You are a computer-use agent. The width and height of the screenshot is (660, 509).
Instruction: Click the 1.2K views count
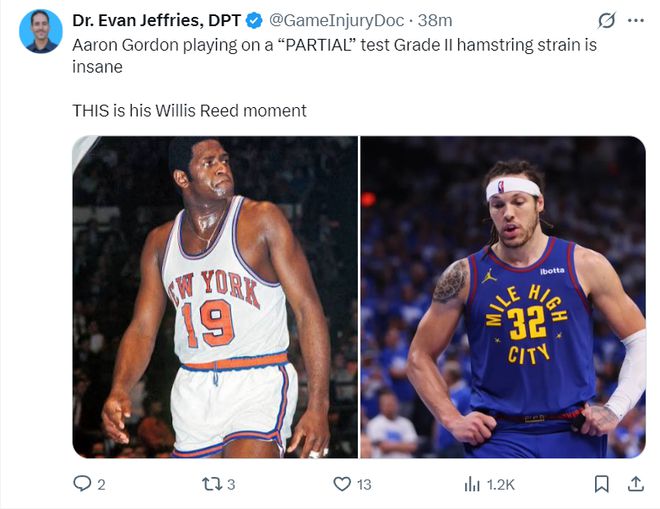tap(500, 484)
